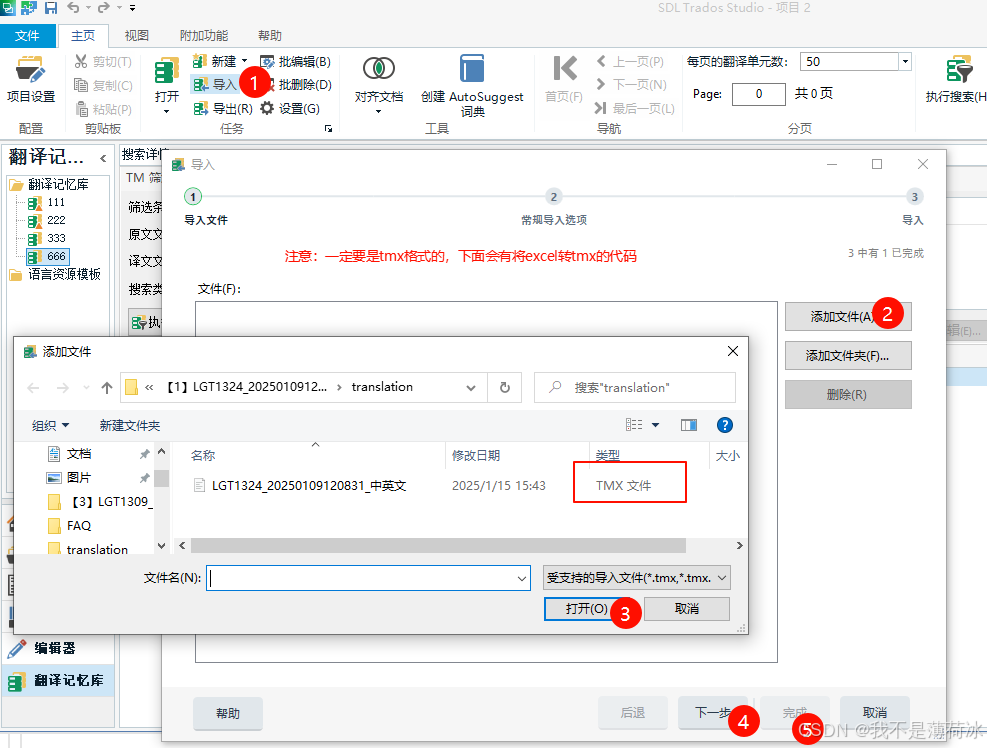Viewport: 987px width, 748px height.
Task: Open the Organize (组织) dropdown menu
Action: (50, 425)
